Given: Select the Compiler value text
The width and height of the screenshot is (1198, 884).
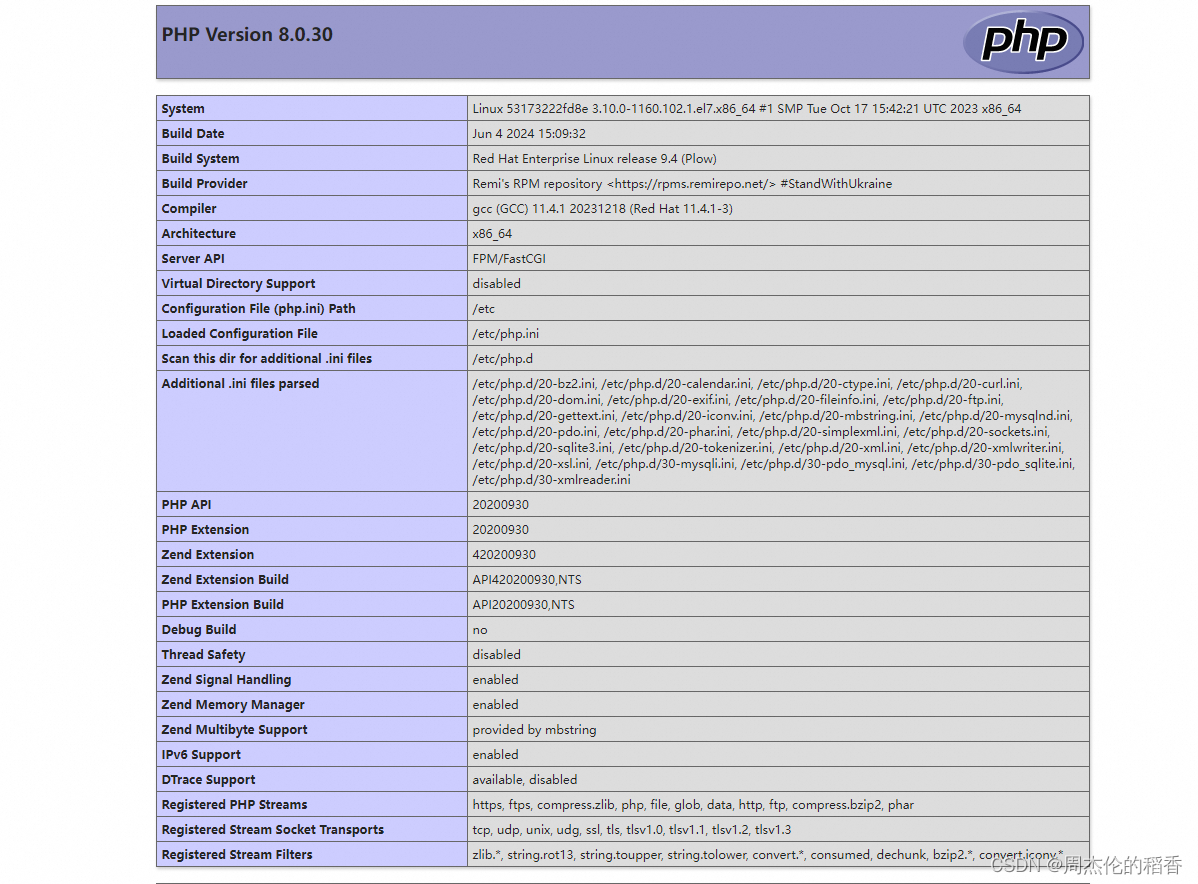Looking at the screenshot, I should [x=601, y=208].
